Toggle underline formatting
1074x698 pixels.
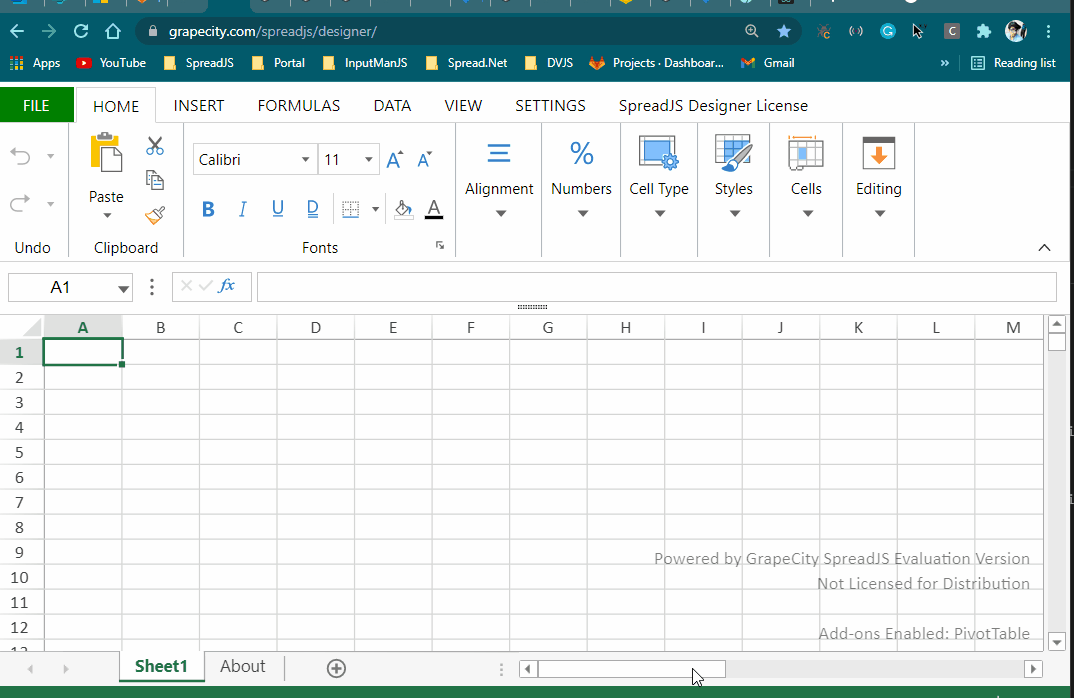tap(278, 209)
